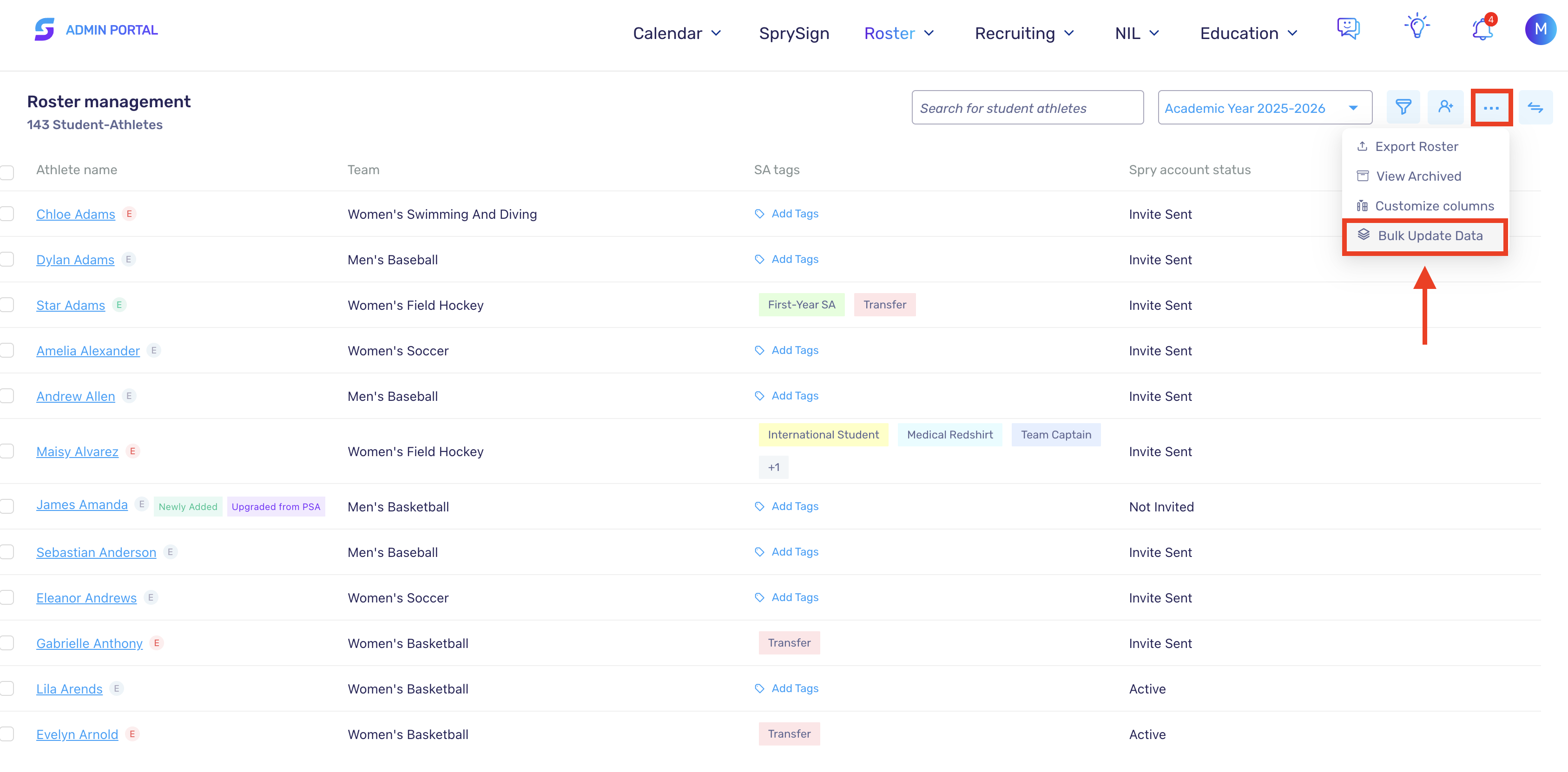The image size is (1568, 772).
Task: Click E badge next to Lila Arends
Action: [x=116, y=689]
